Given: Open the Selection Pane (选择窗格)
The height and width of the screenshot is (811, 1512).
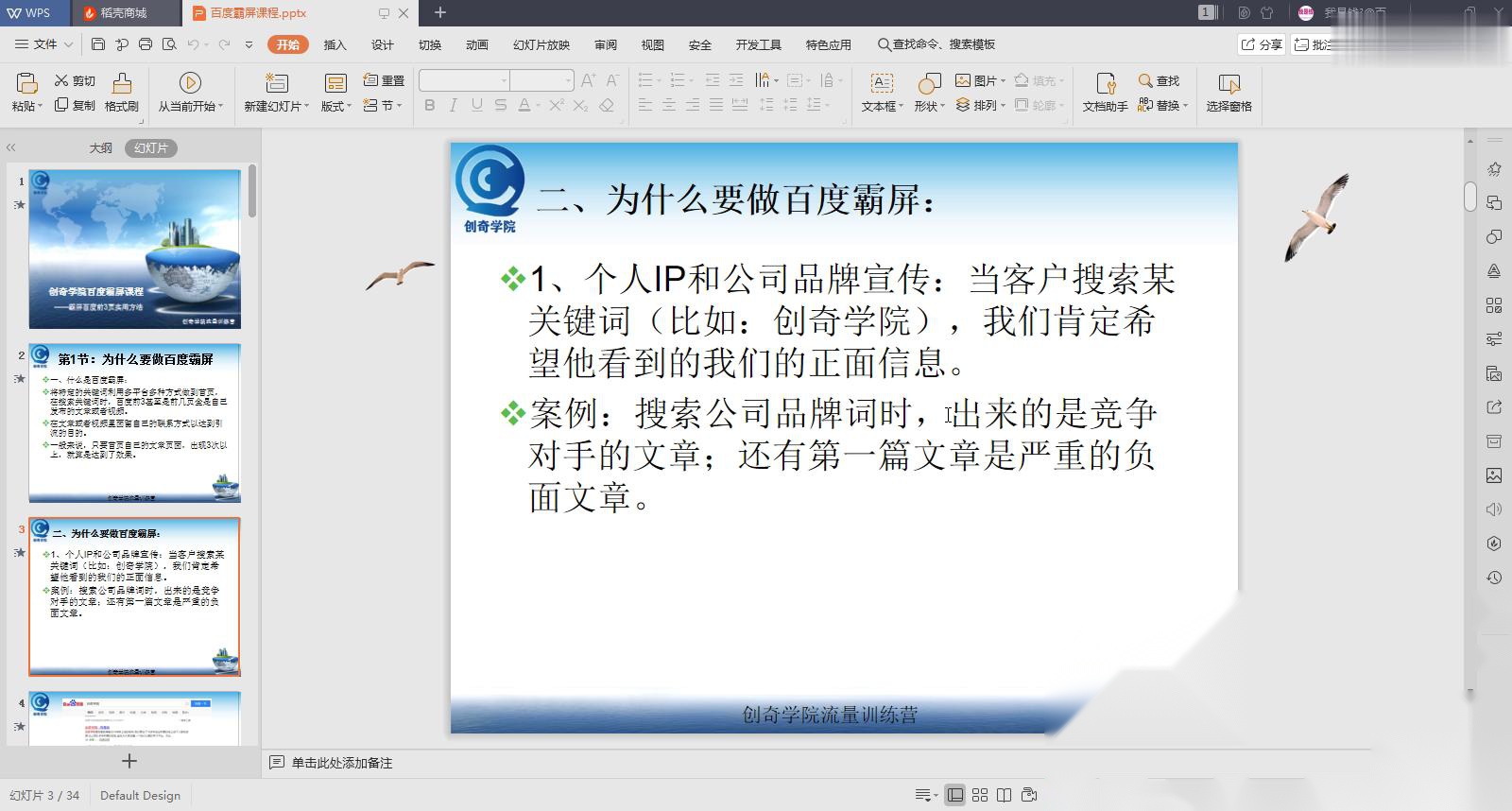Looking at the screenshot, I should point(1228,92).
